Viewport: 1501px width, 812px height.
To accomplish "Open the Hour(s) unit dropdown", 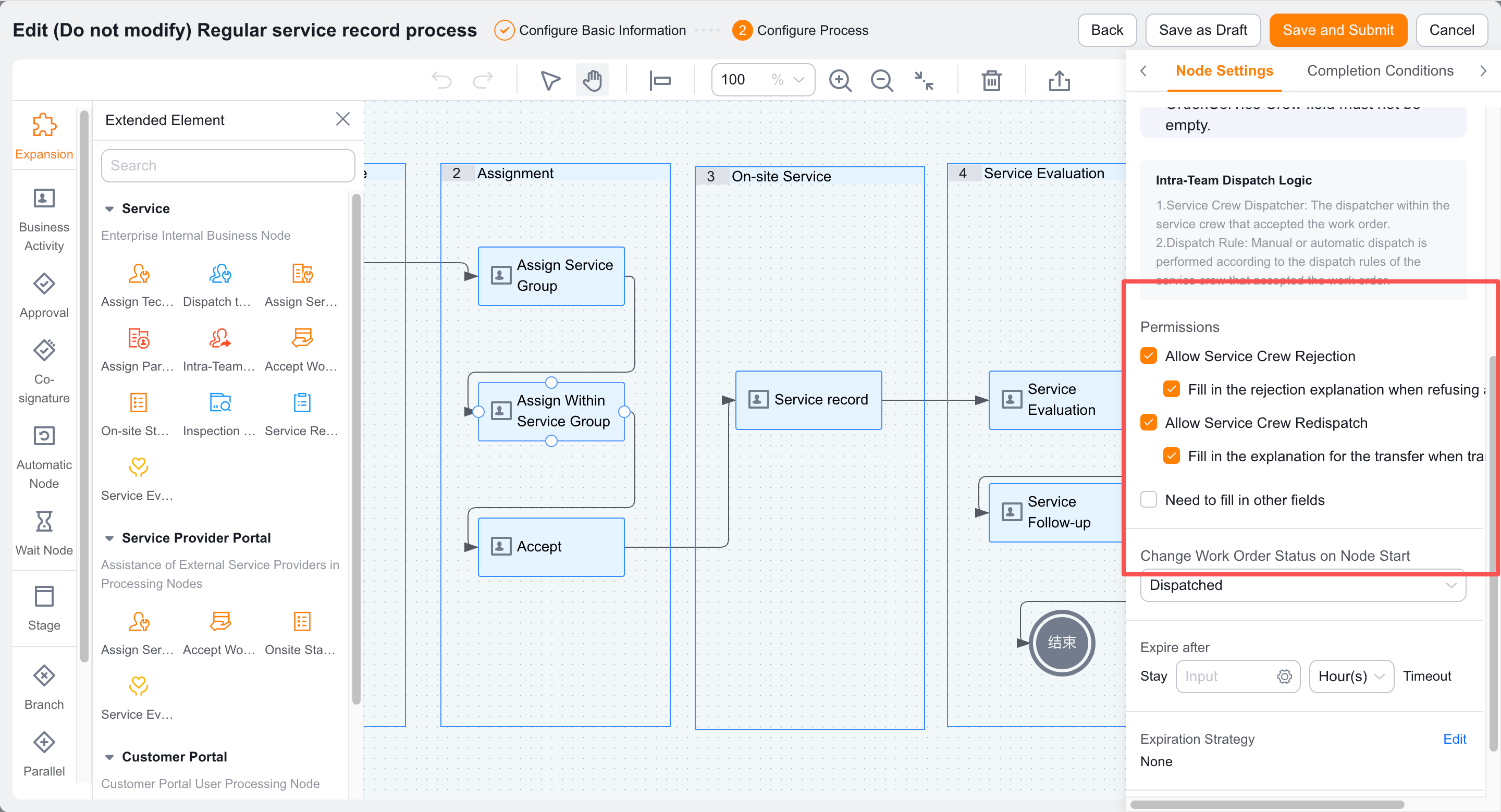I will 1351,675.
